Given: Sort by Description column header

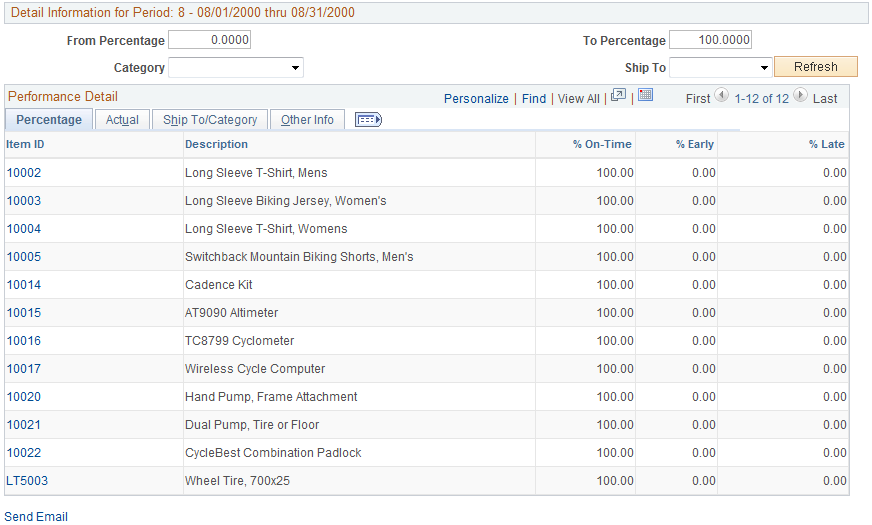Looking at the screenshot, I should pos(216,145).
